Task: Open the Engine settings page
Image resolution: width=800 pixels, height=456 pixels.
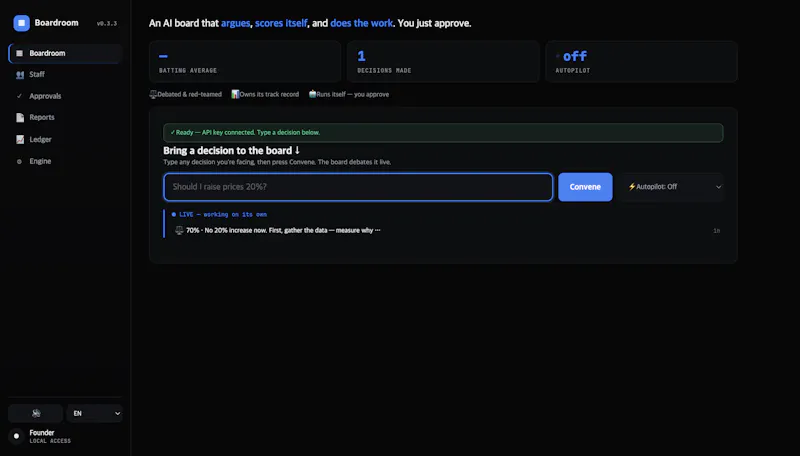Action: point(65,161)
